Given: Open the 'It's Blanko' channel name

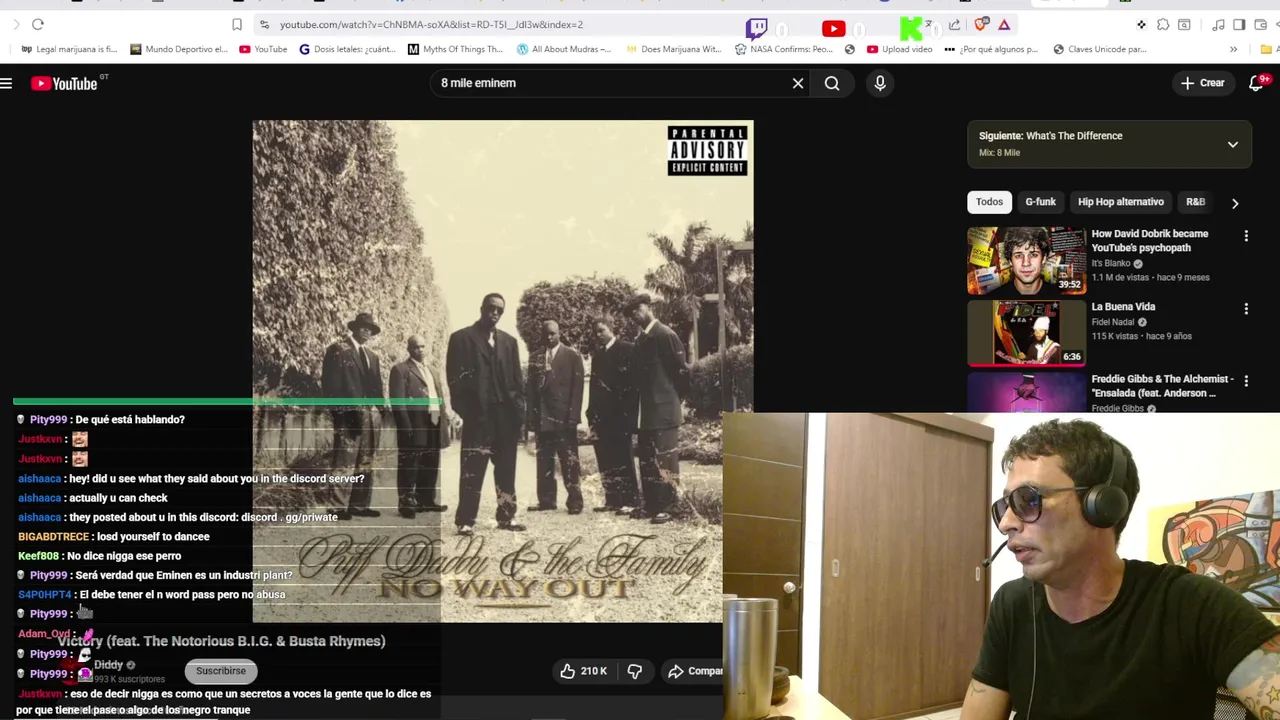Looking at the screenshot, I should (1111, 264).
